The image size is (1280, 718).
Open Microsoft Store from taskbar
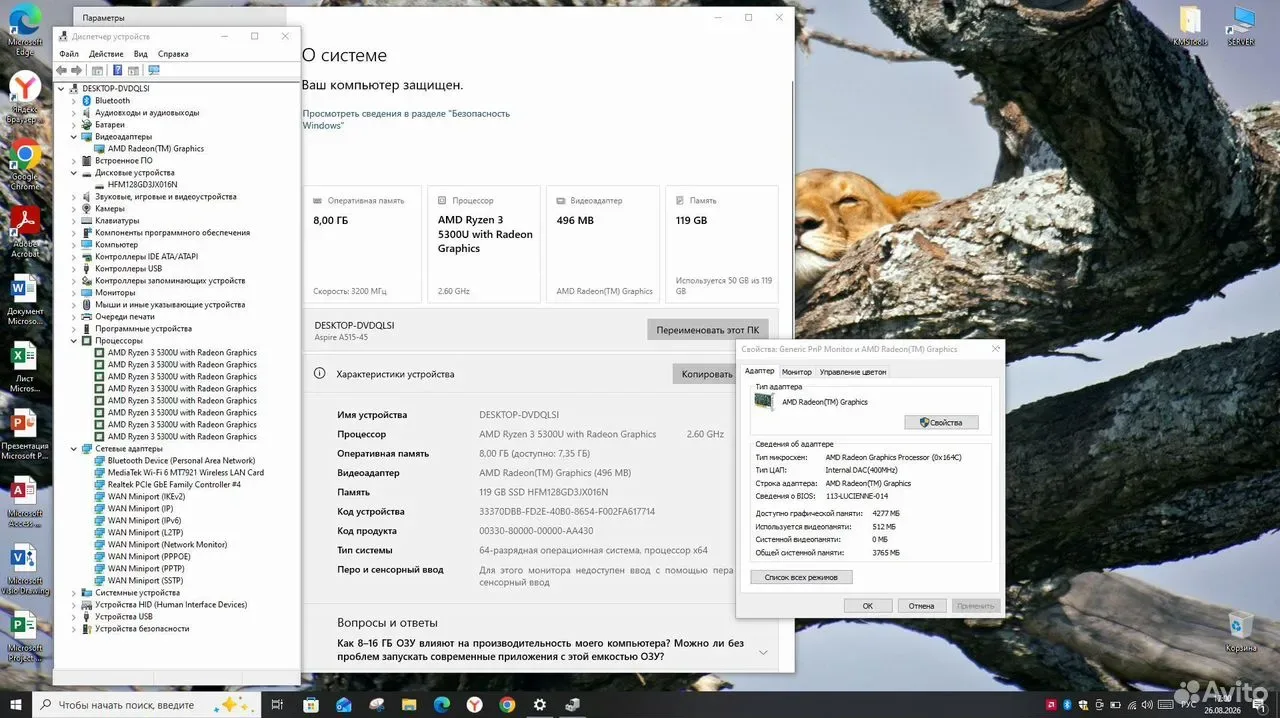pos(311,704)
